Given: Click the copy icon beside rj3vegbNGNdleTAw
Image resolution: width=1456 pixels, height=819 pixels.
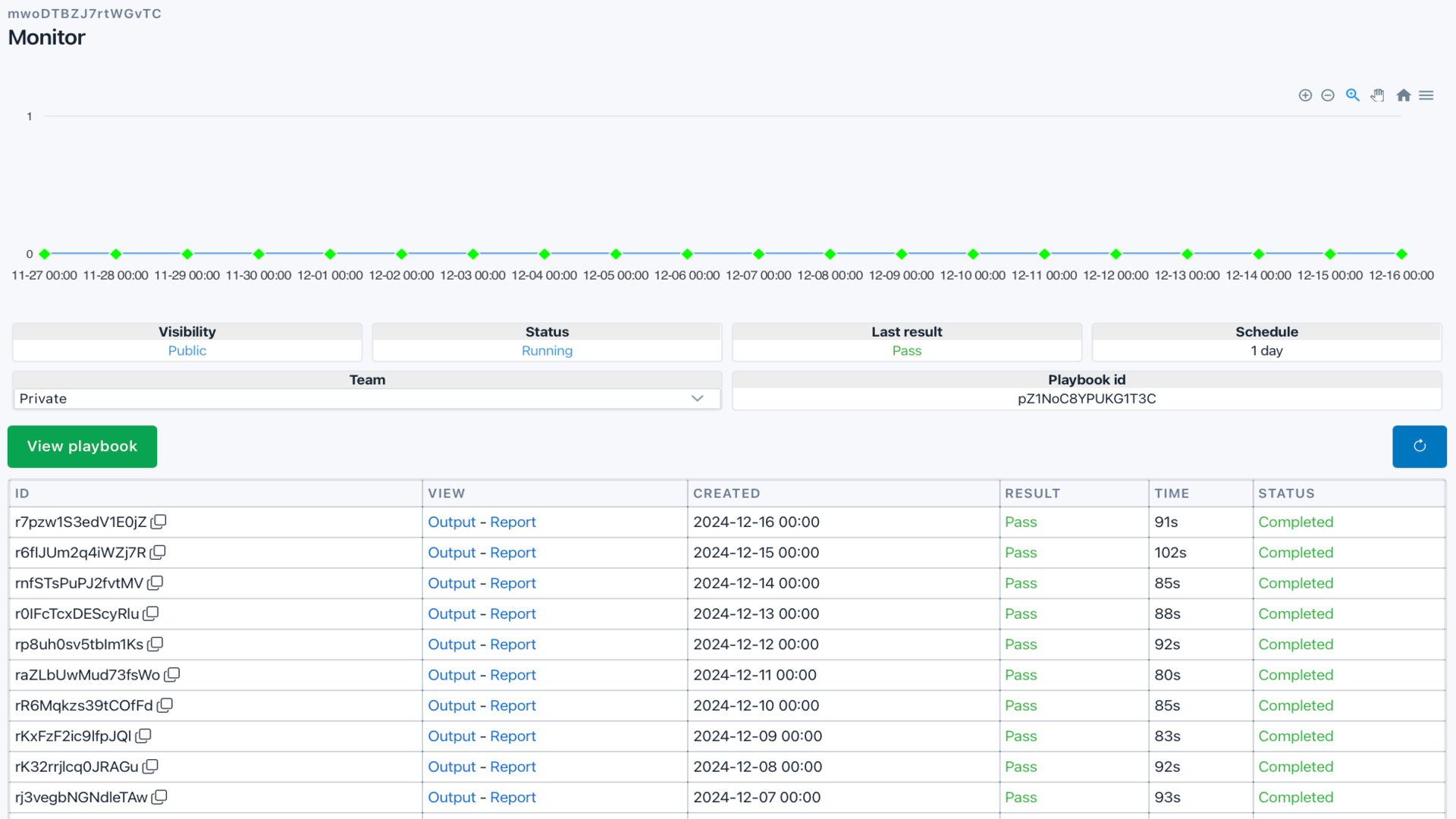Looking at the screenshot, I should pos(159,797).
